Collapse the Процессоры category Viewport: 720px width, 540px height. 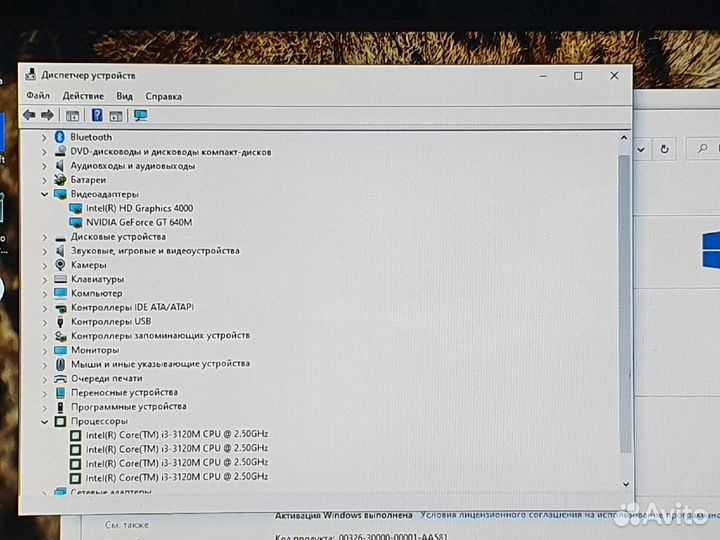[x=44, y=421]
